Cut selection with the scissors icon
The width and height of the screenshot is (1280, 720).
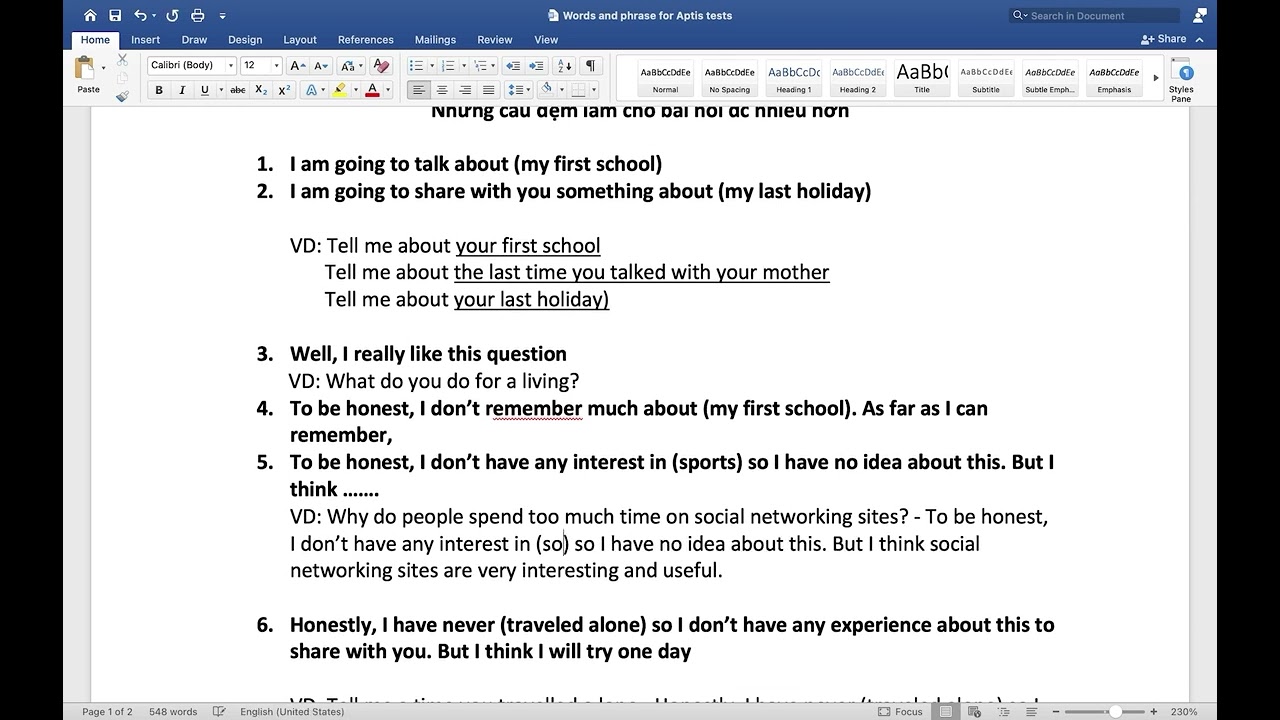coord(122,60)
